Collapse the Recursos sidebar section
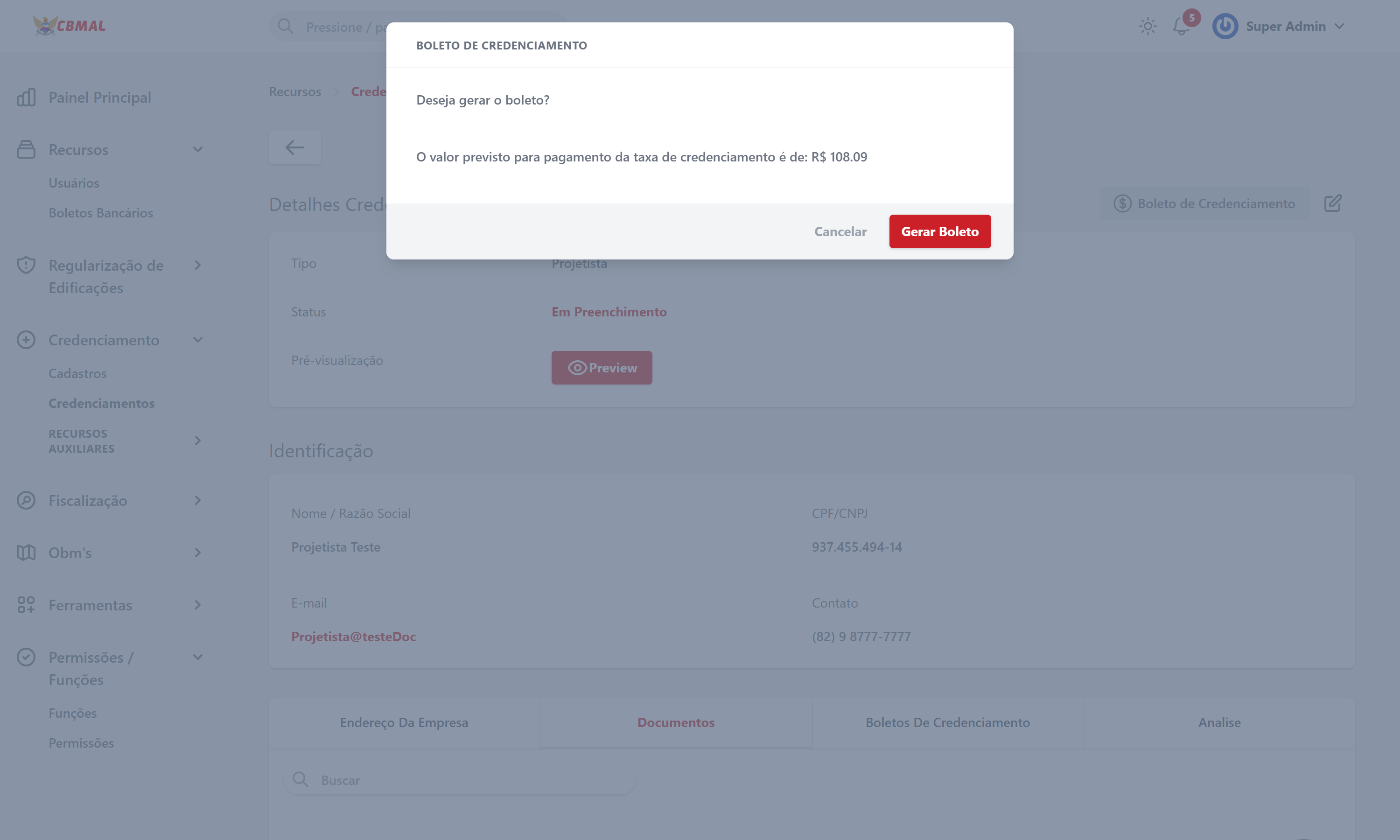This screenshot has width=1400, height=840. click(197, 149)
